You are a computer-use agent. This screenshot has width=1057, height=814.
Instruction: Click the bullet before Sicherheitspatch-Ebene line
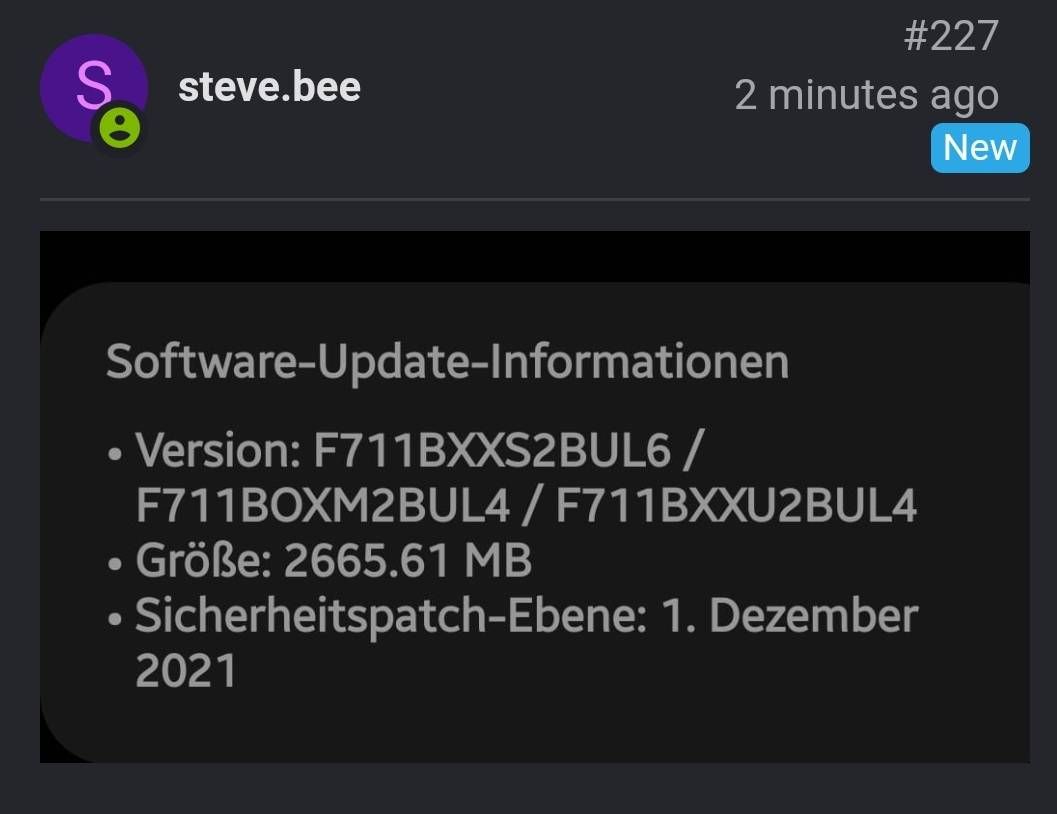tap(115, 618)
